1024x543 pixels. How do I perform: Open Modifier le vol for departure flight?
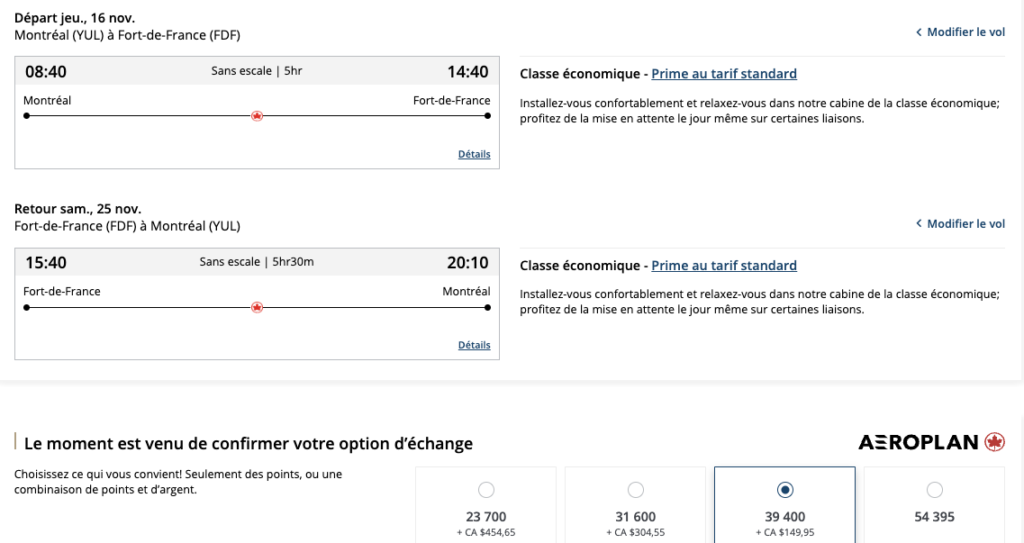point(965,33)
